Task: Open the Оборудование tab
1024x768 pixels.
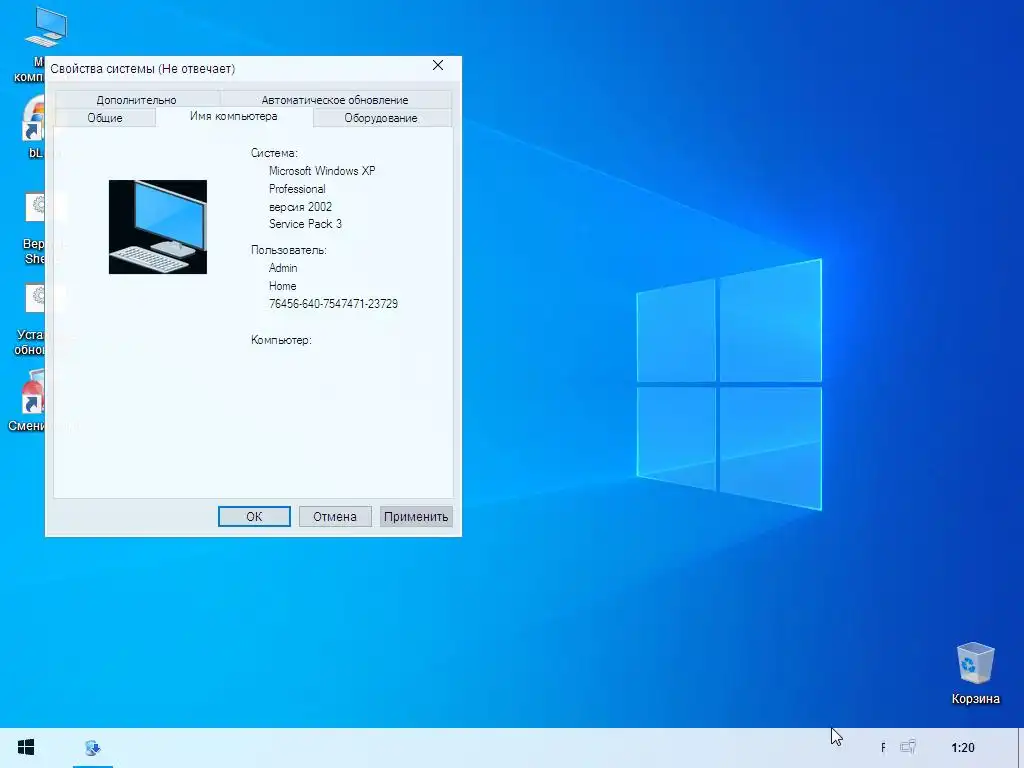Action: click(381, 118)
